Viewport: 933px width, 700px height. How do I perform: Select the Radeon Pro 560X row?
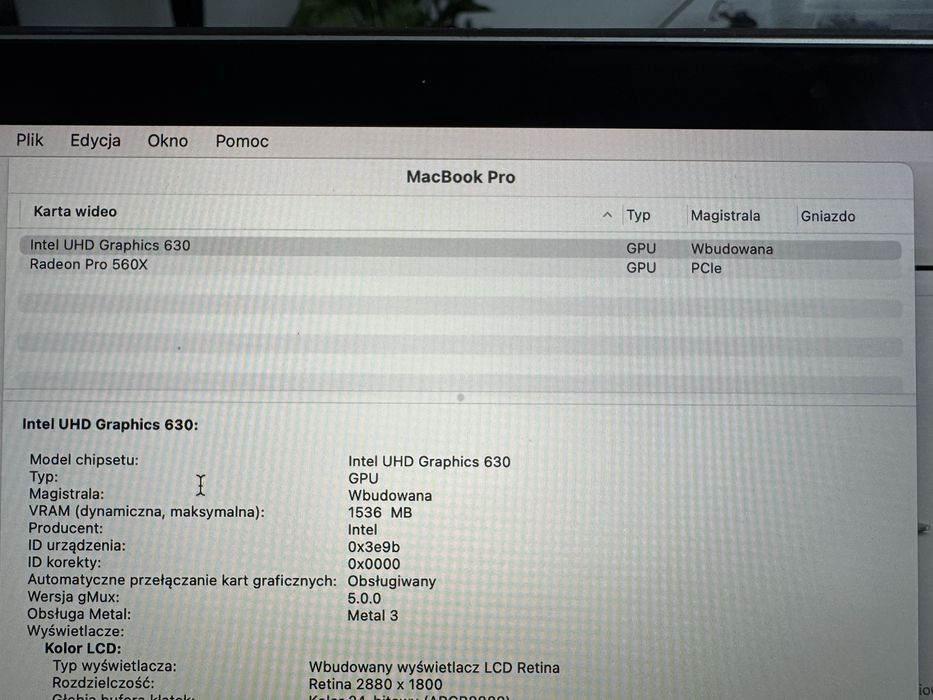[460, 266]
